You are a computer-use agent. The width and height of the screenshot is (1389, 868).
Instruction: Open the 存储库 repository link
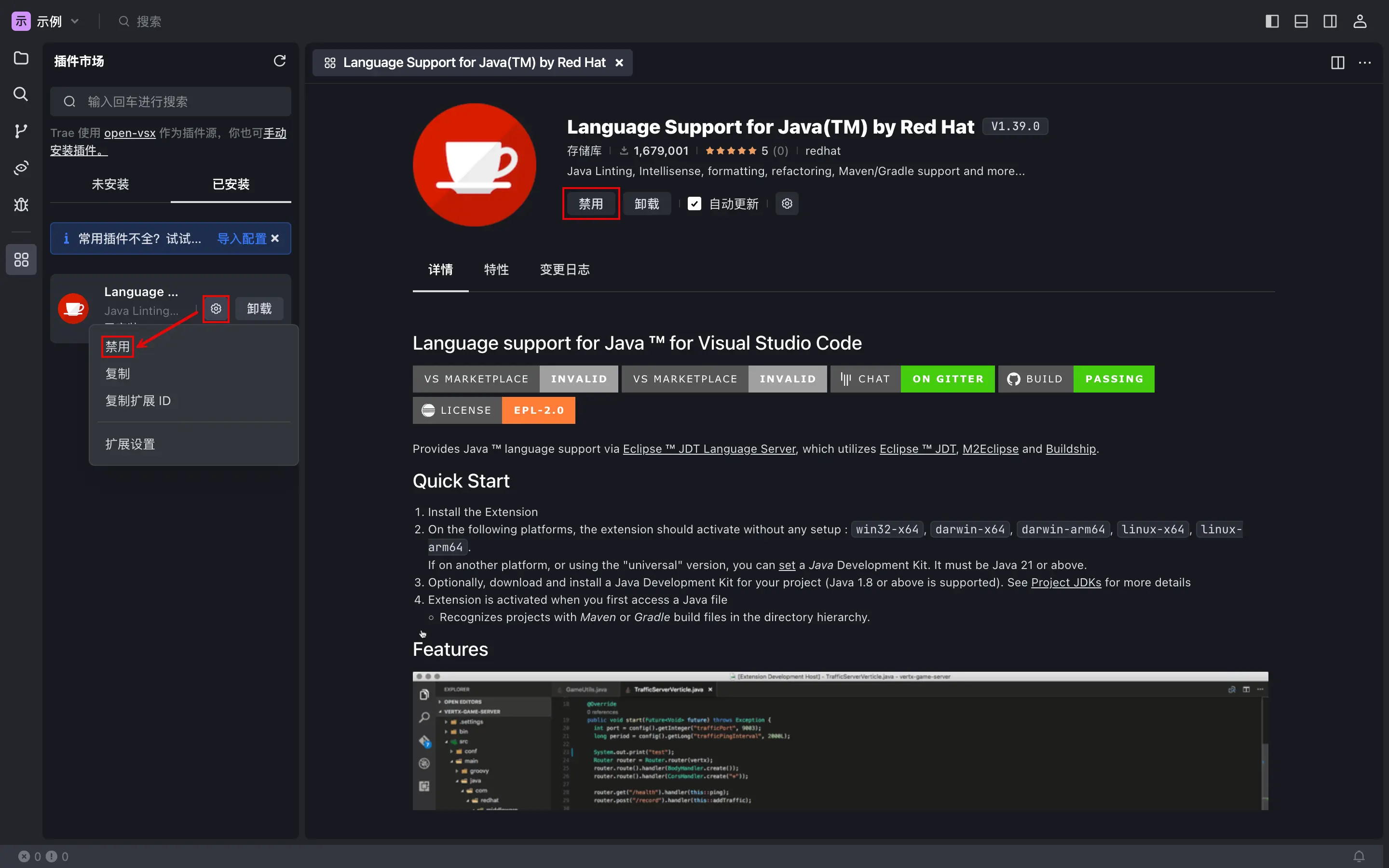(x=584, y=151)
